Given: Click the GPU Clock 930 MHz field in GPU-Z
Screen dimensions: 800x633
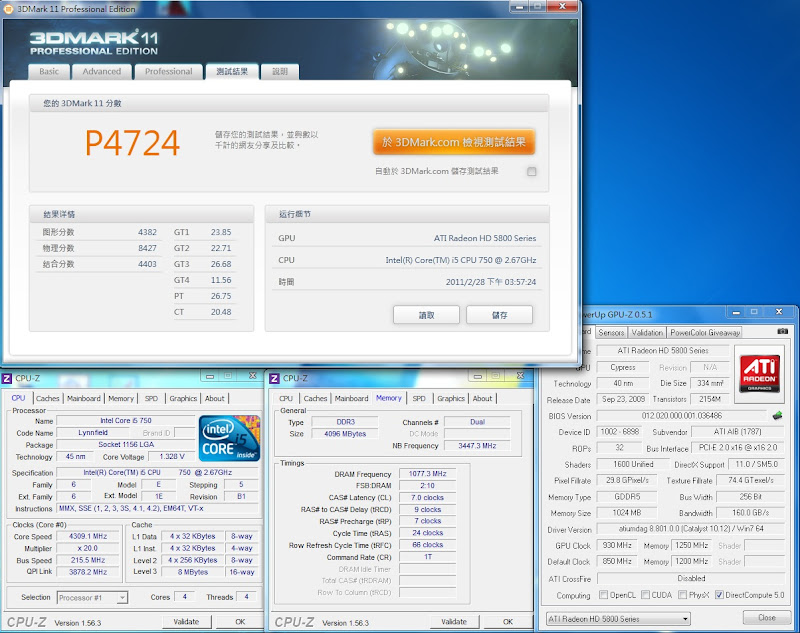Looking at the screenshot, I should tap(617, 545).
